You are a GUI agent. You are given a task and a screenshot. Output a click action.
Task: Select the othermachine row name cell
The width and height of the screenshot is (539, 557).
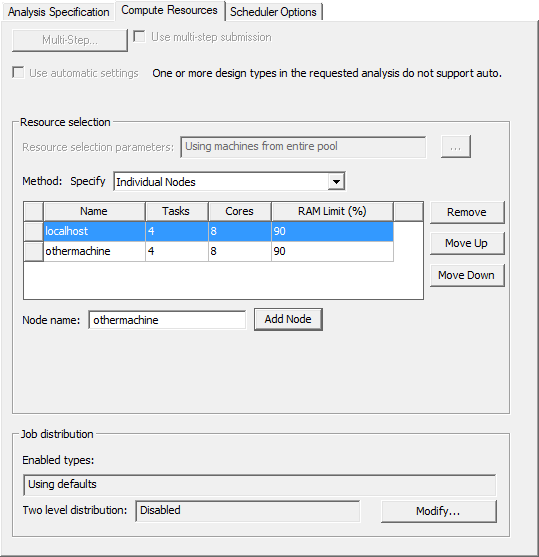94,252
